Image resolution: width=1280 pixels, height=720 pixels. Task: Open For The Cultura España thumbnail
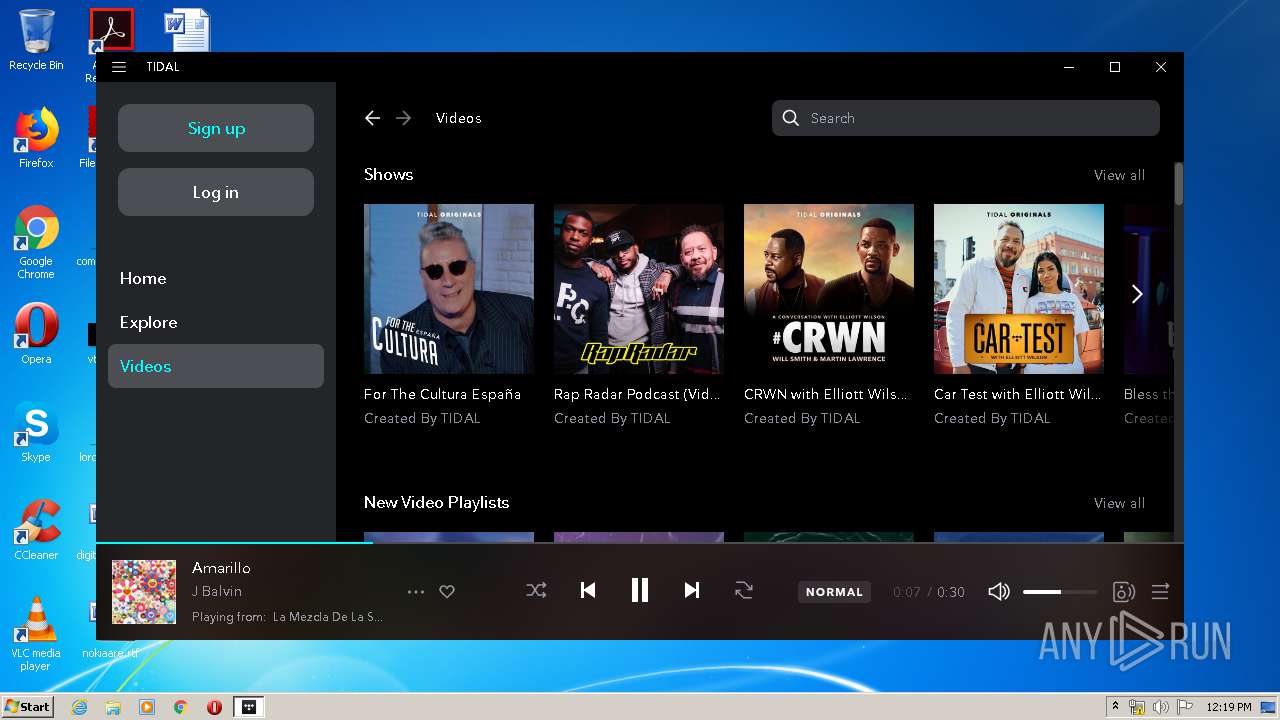(x=449, y=289)
